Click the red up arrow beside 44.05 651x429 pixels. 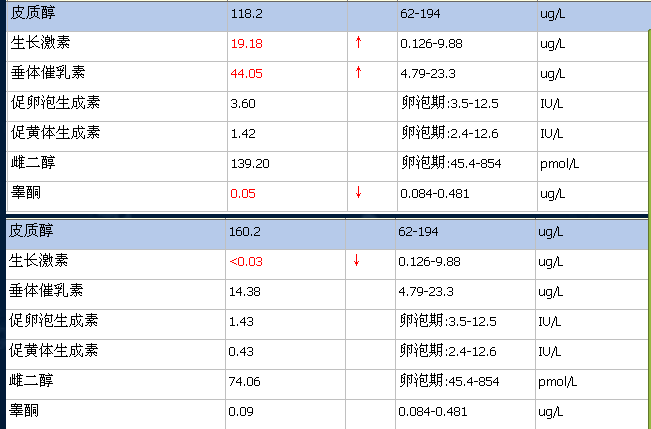pyautogui.click(x=359, y=73)
